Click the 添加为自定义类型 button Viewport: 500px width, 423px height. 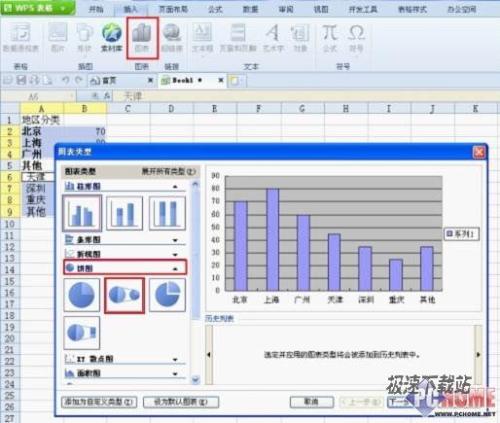(99, 402)
